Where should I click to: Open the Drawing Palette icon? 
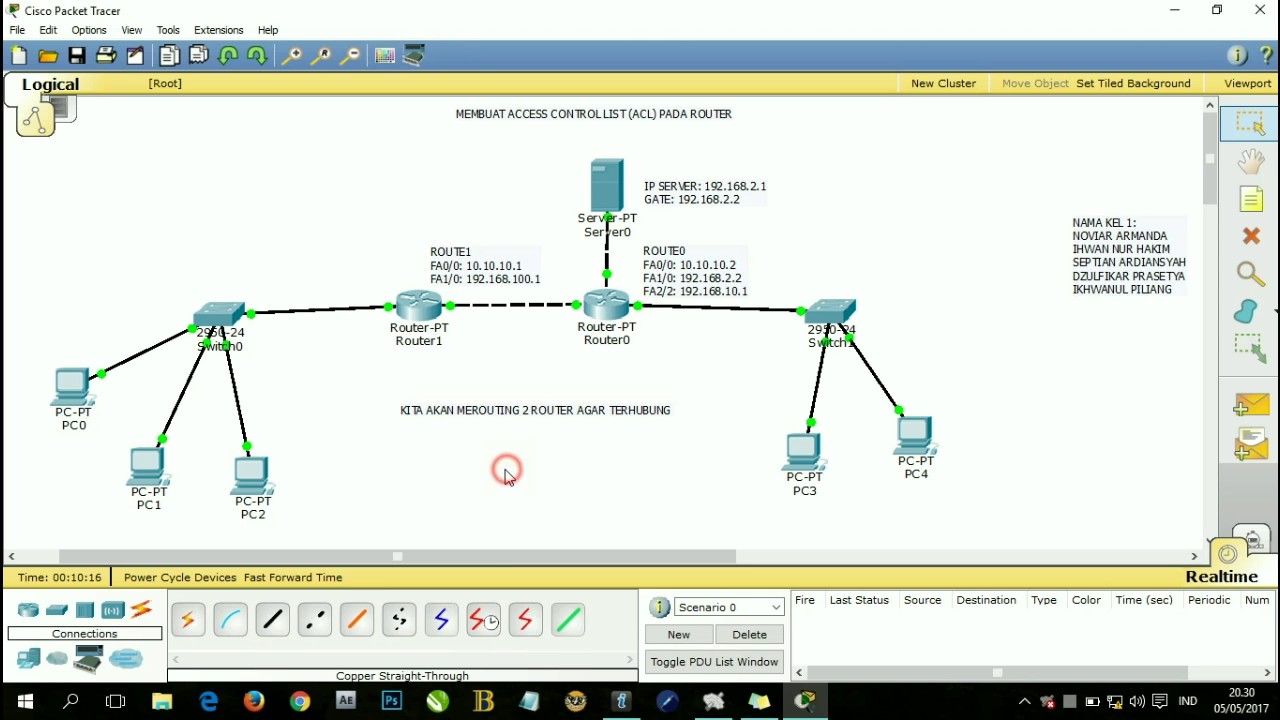[385, 56]
